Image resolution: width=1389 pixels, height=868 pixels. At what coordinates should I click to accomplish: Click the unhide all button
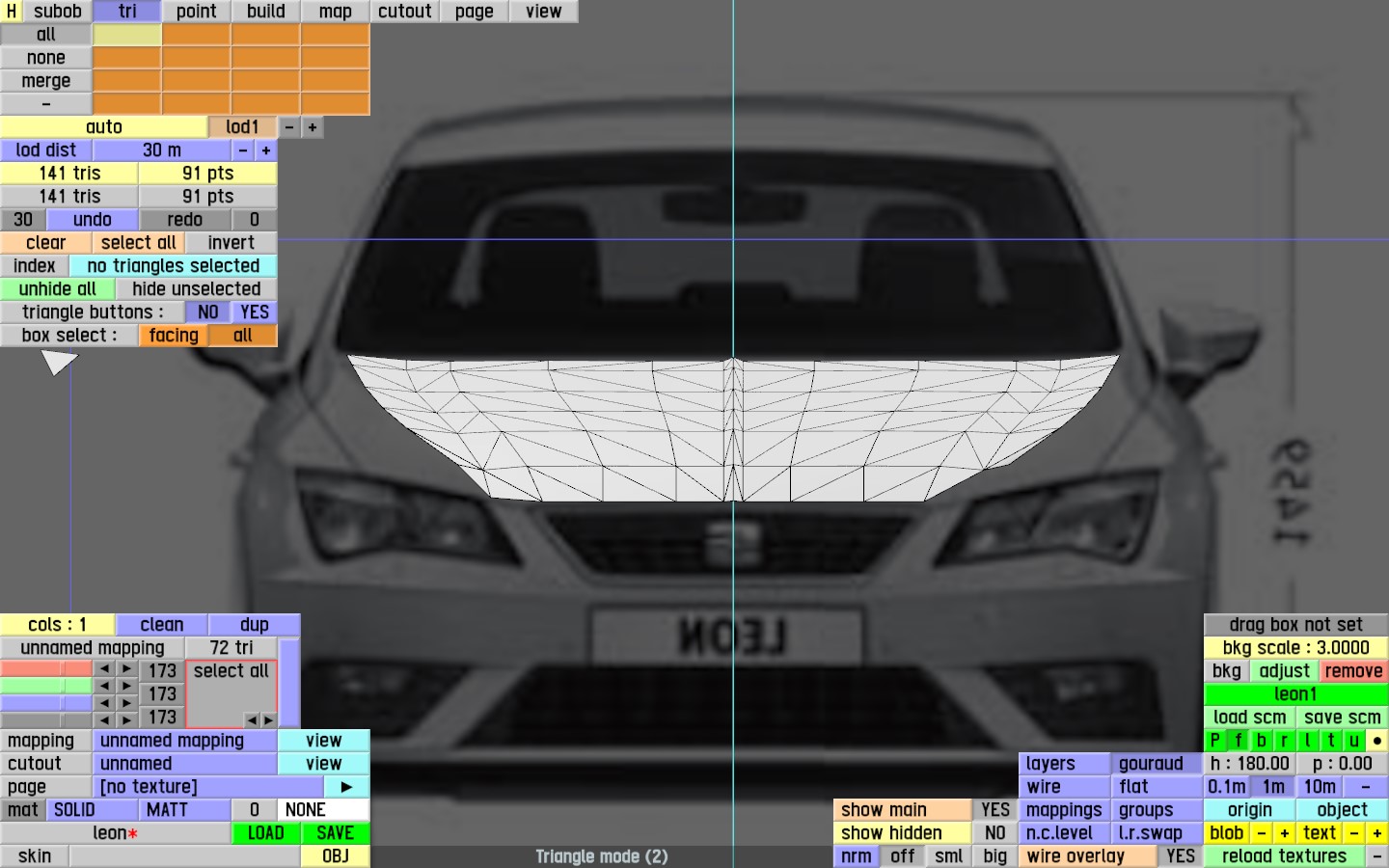tap(58, 289)
